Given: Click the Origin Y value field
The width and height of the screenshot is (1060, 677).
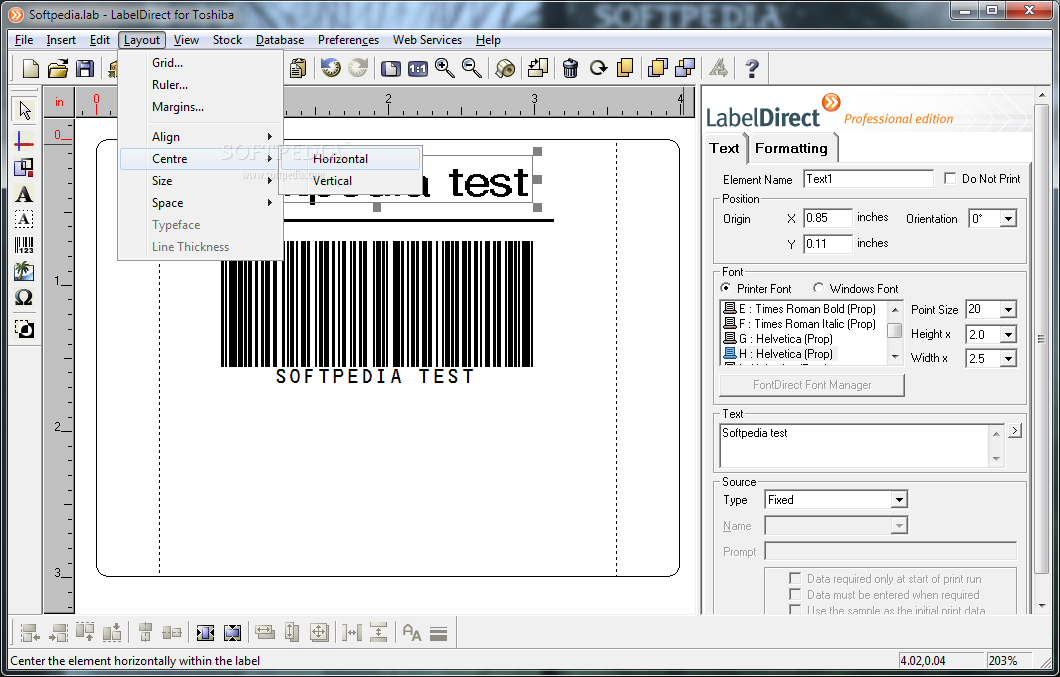Looking at the screenshot, I should (x=827, y=243).
